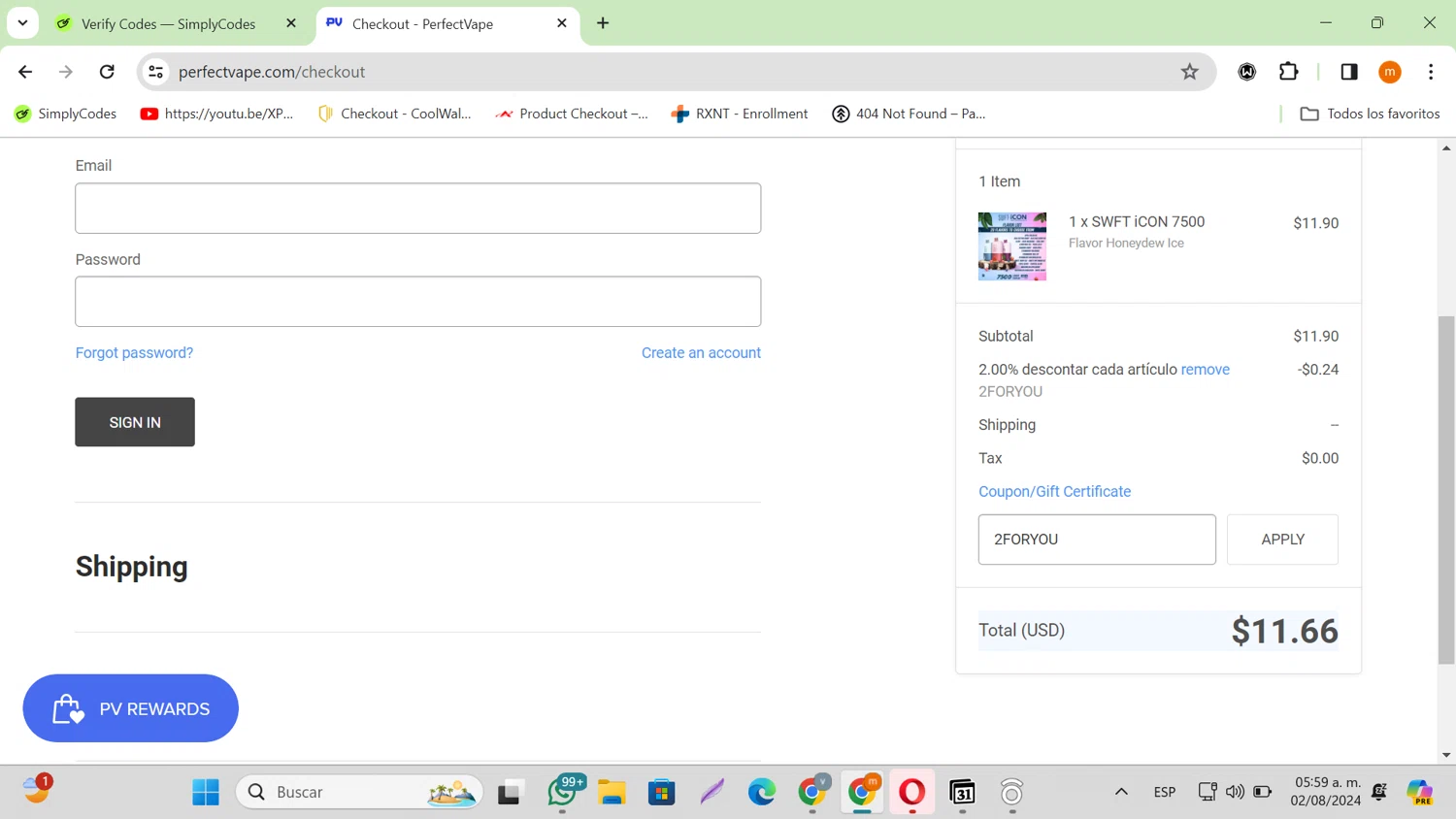Click the scroll down arrow of the page
Screen dimensions: 1456x819
[x=1446, y=755]
